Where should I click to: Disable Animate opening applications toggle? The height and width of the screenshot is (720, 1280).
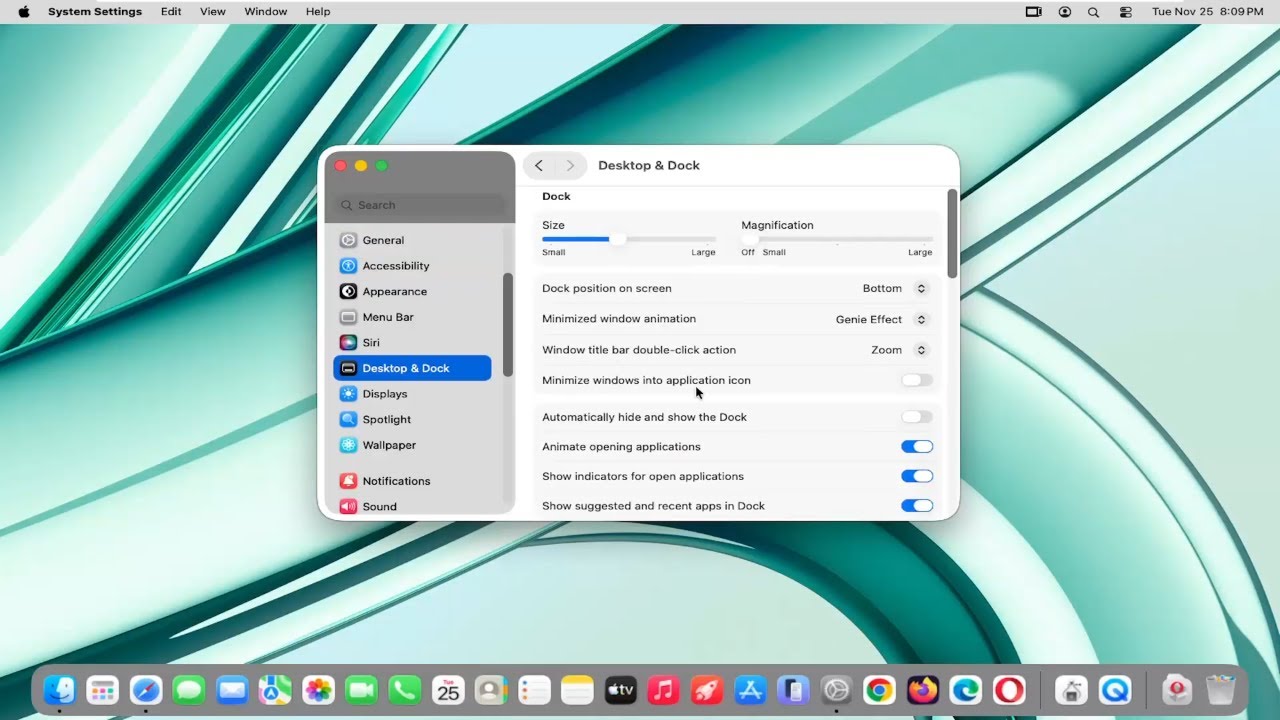coord(917,447)
